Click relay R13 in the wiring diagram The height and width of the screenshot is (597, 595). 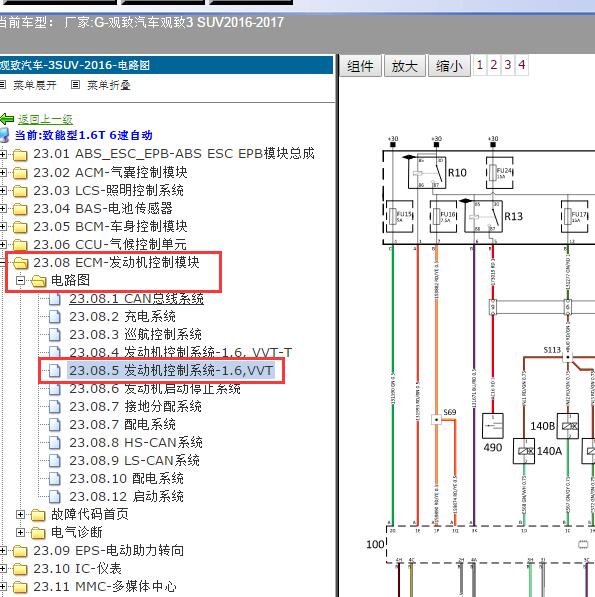pyautogui.click(x=484, y=216)
